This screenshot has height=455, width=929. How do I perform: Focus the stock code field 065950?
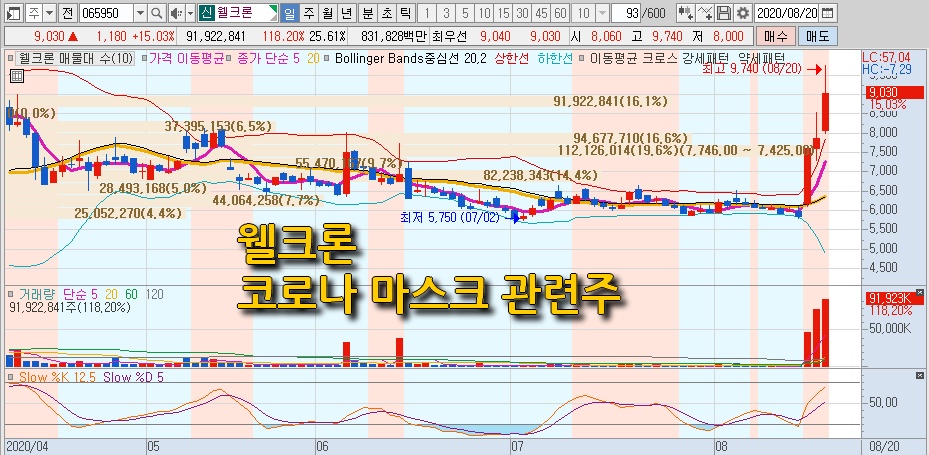point(105,12)
